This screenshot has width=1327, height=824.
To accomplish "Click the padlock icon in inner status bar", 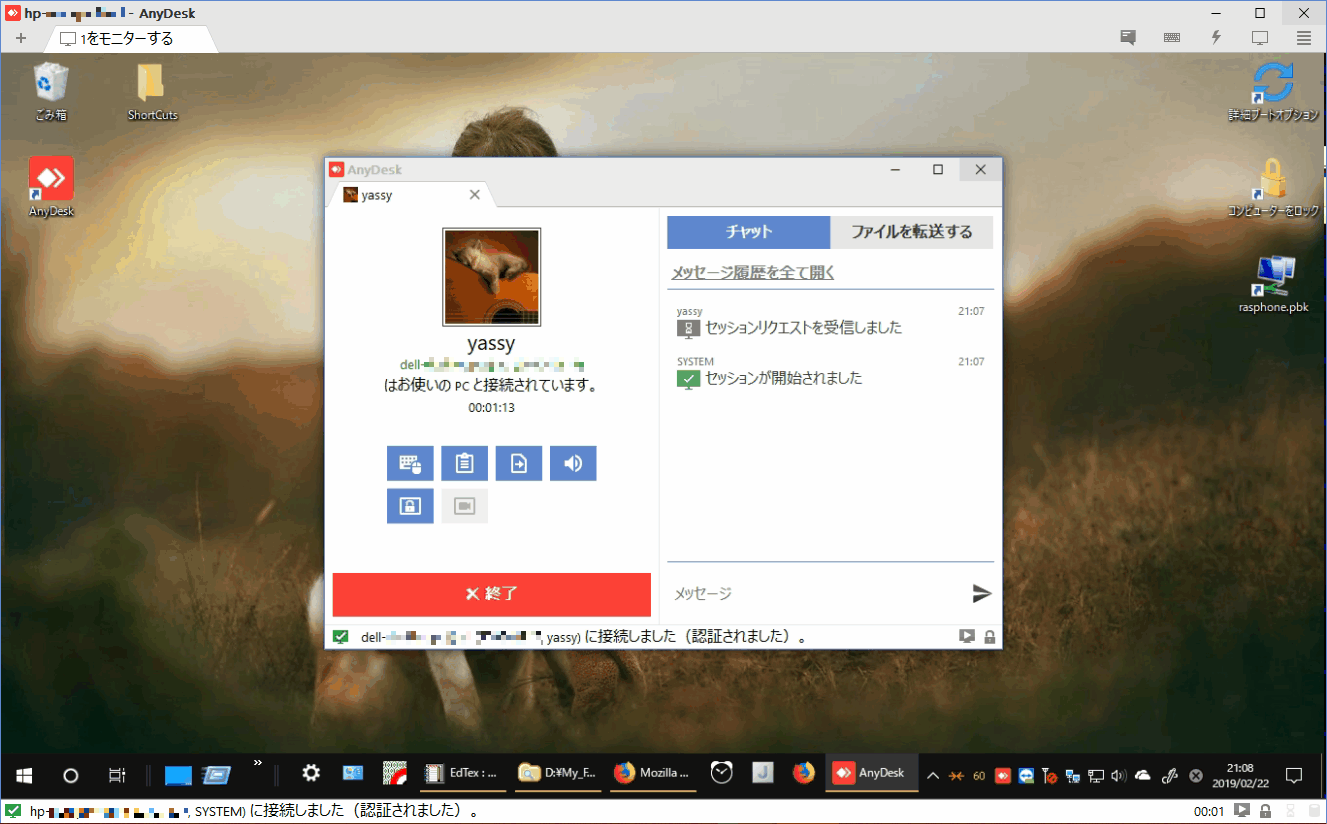I will (989, 636).
